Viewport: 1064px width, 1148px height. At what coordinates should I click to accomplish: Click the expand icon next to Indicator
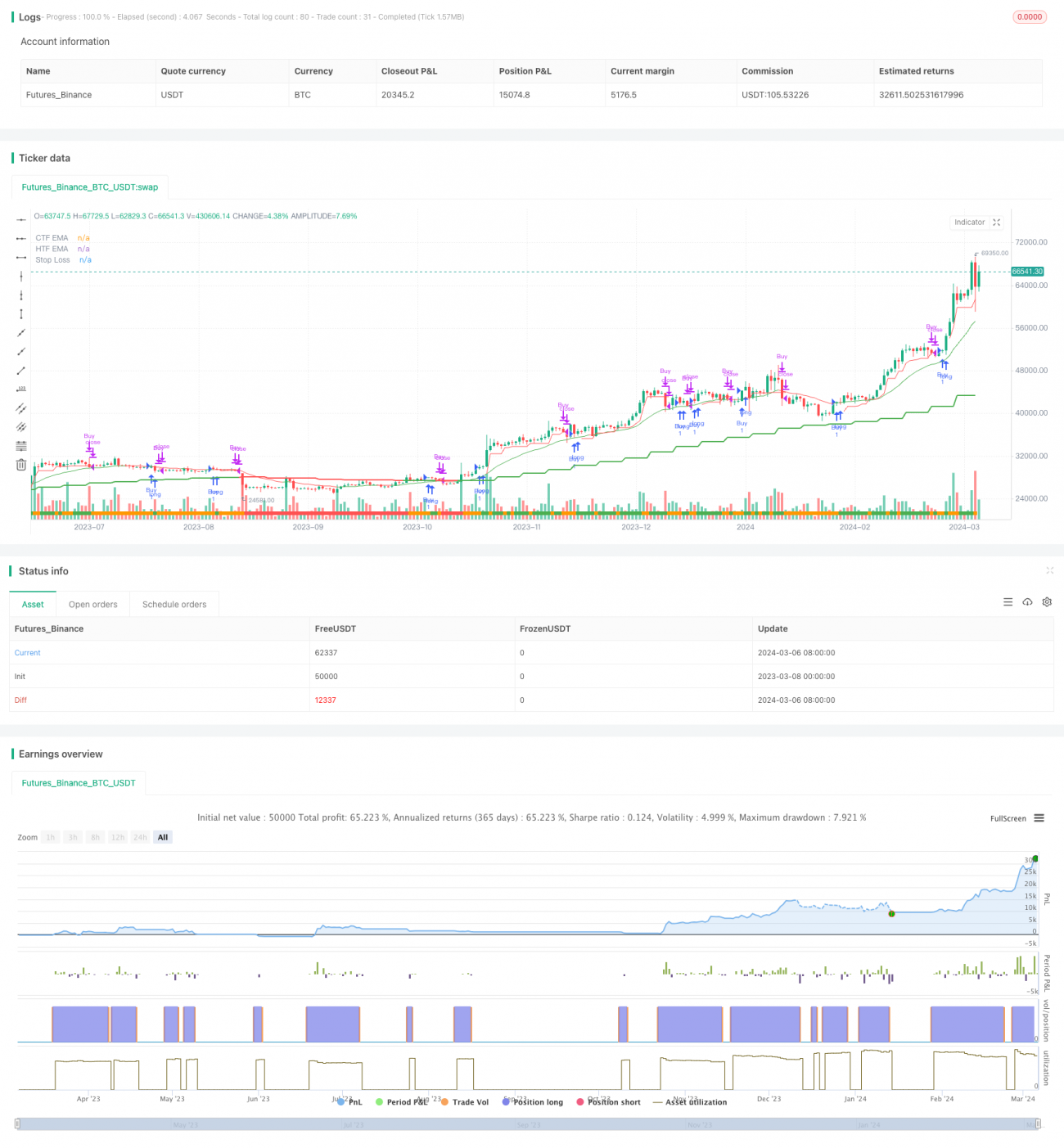coord(996,222)
